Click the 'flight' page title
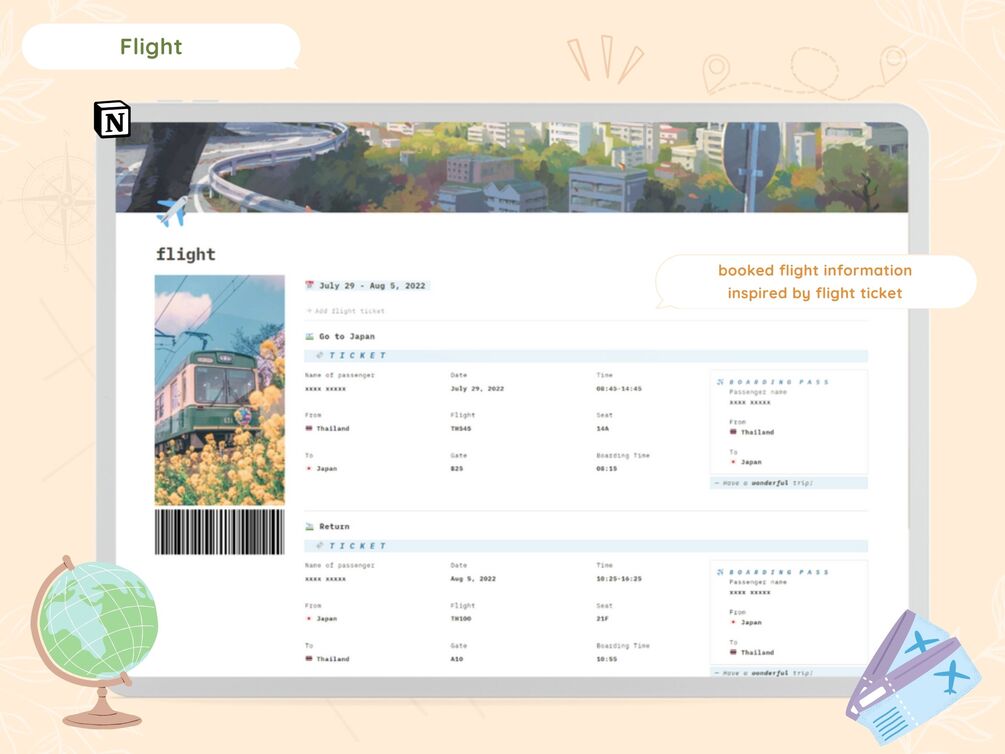The height and width of the screenshot is (754, 1005). (186, 255)
